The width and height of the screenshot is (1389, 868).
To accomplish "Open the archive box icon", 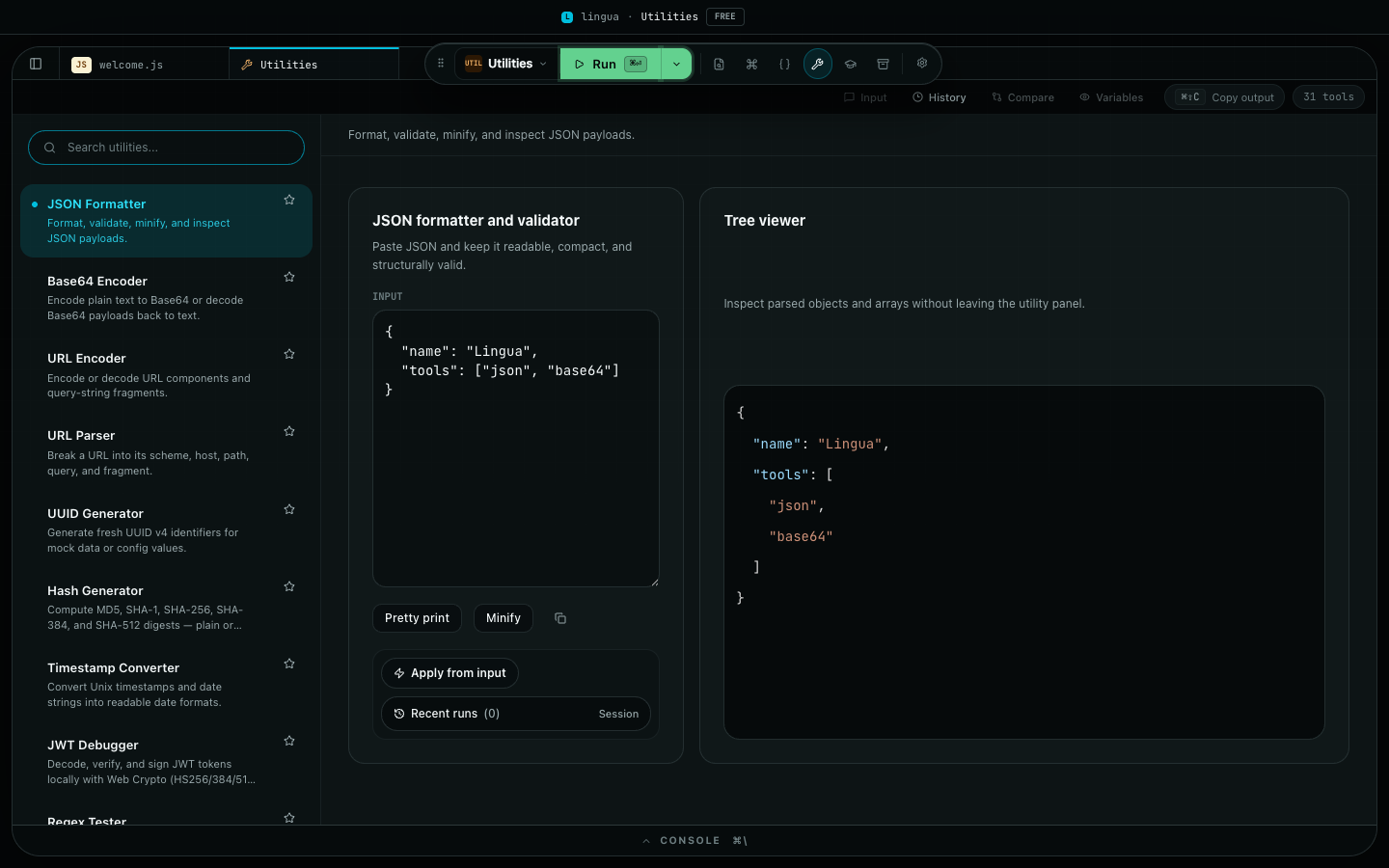I will point(883,64).
